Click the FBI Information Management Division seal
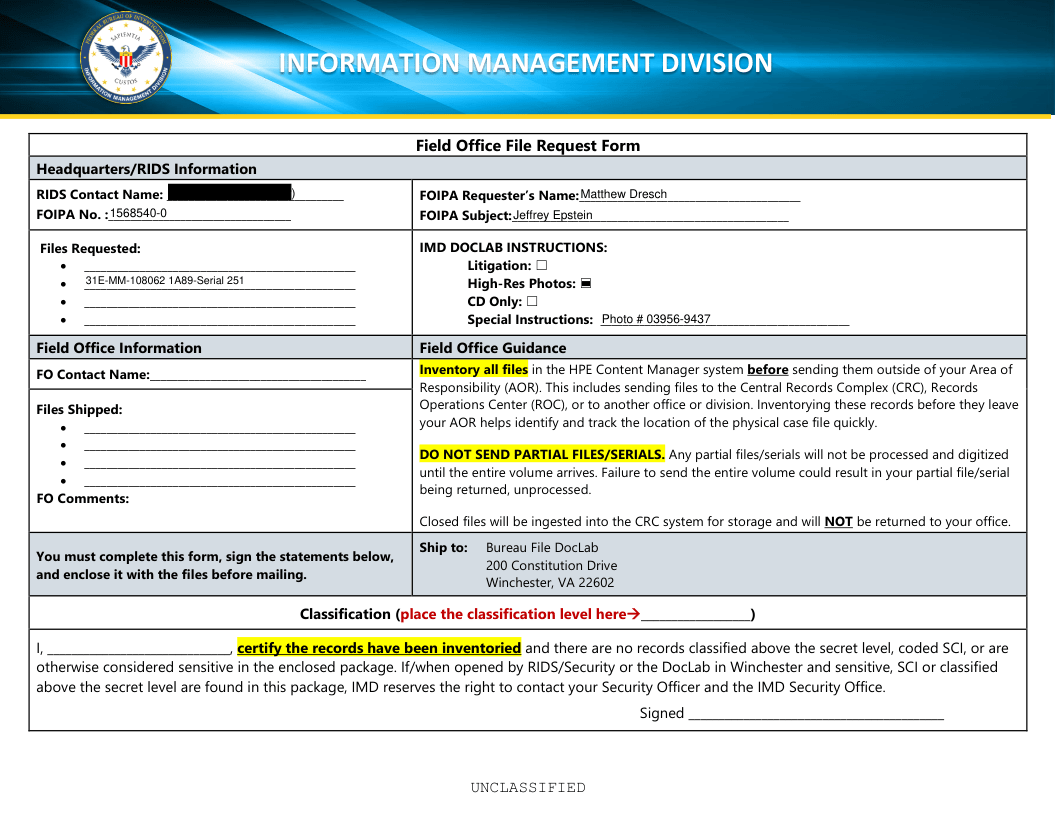Image resolution: width=1056 pixels, height=816 pixels. (126, 57)
